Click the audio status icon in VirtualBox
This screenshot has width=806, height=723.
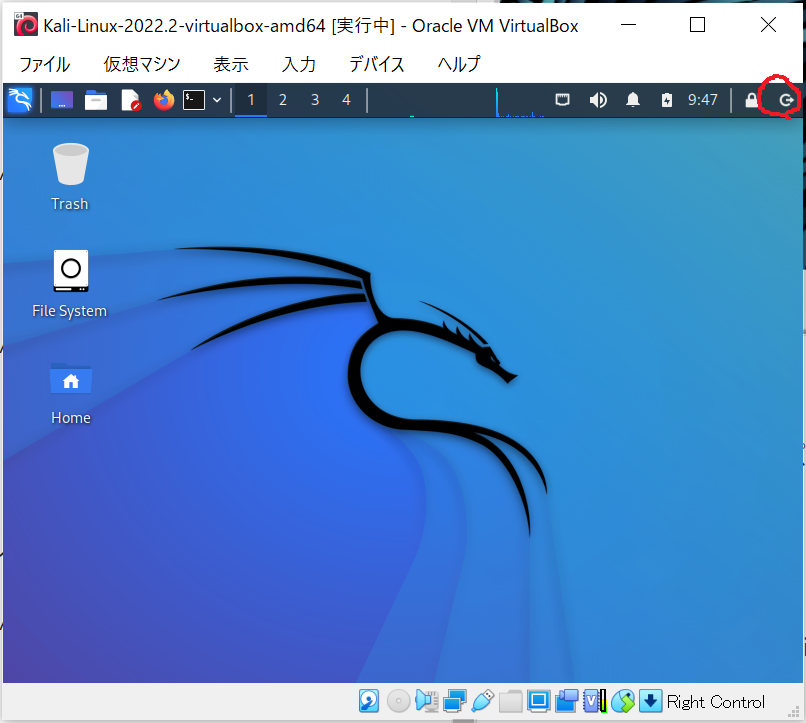click(x=427, y=701)
